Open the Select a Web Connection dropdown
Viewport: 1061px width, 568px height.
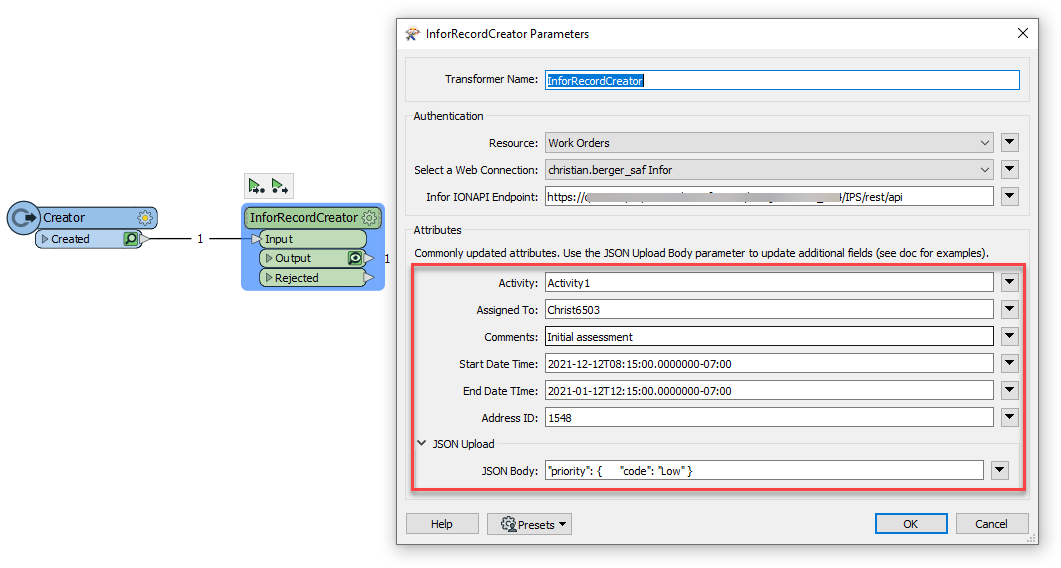click(769, 170)
